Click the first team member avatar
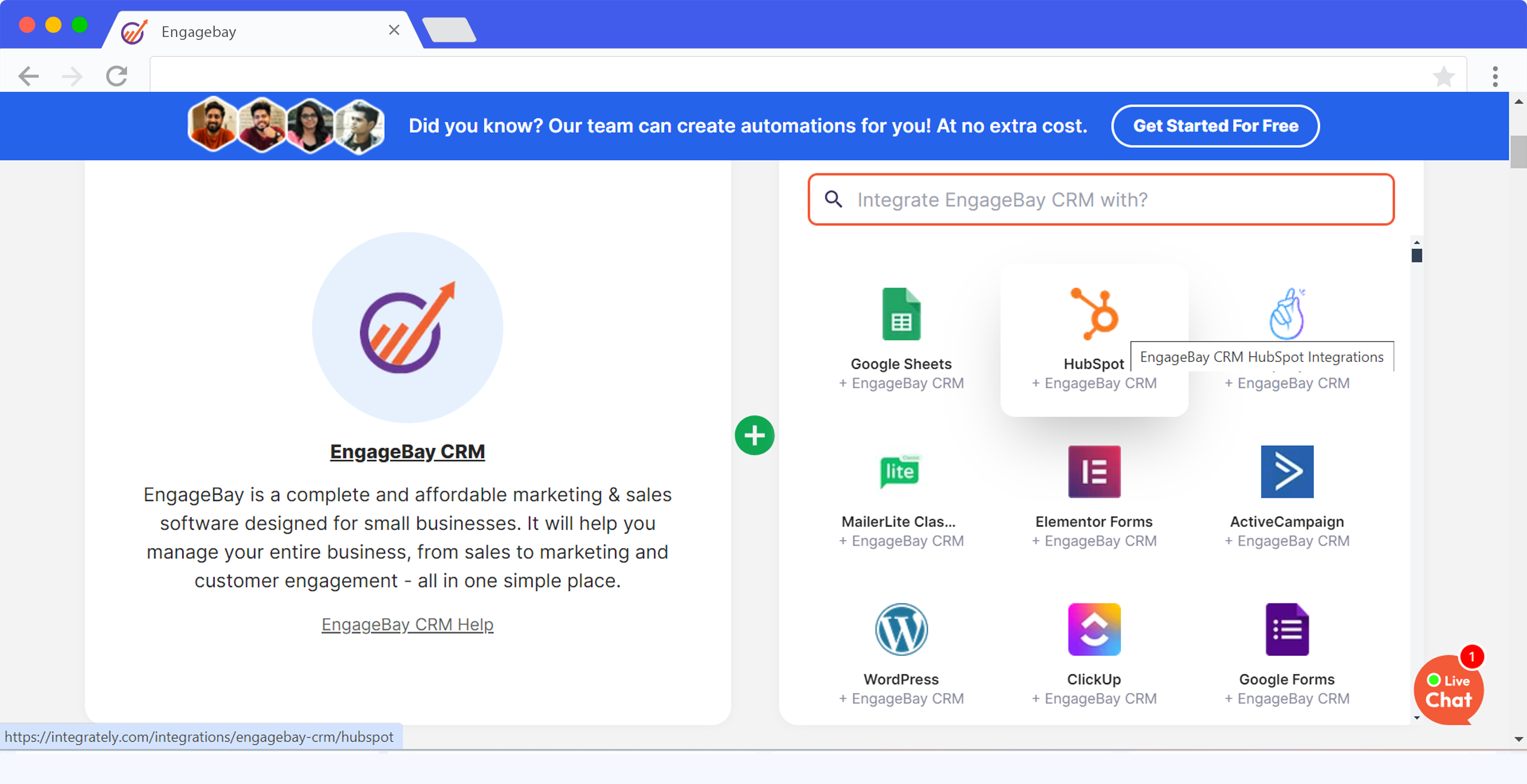1527x784 pixels. click(212, 124)
